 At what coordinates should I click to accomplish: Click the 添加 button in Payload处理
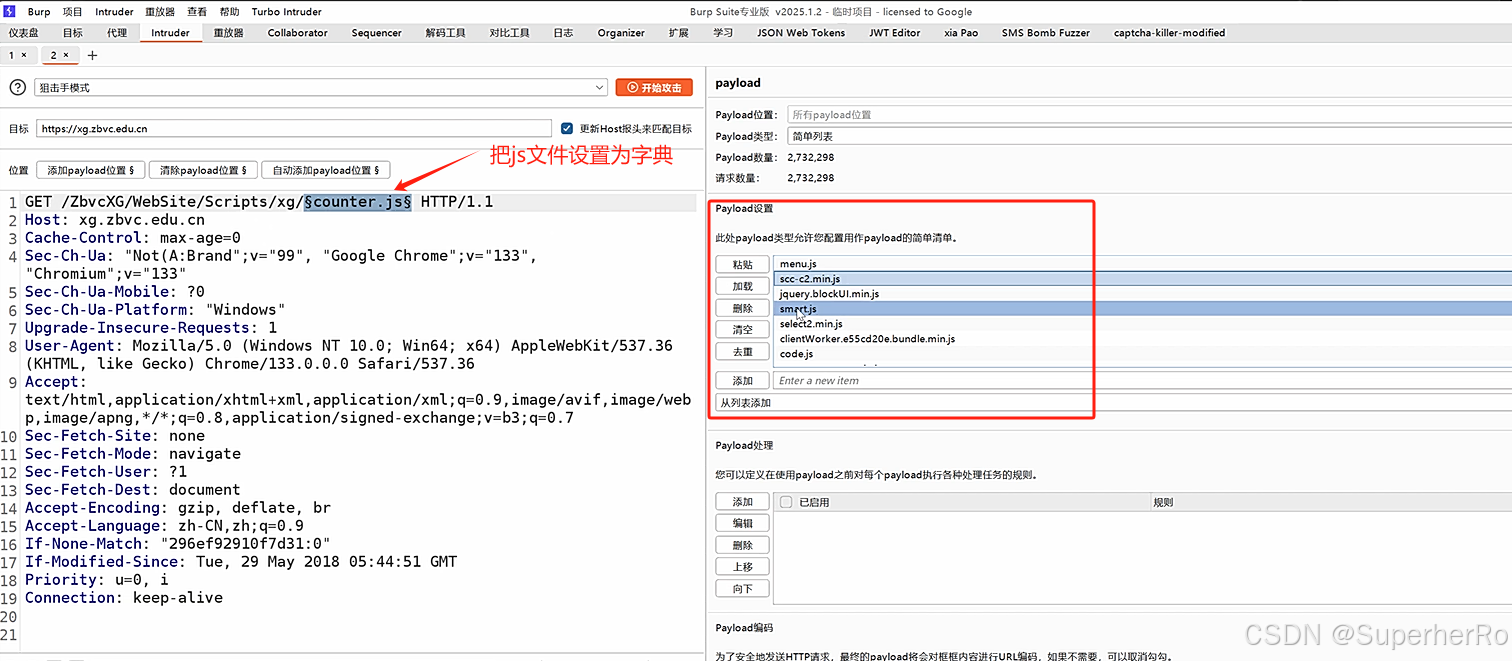click(742, 502)
